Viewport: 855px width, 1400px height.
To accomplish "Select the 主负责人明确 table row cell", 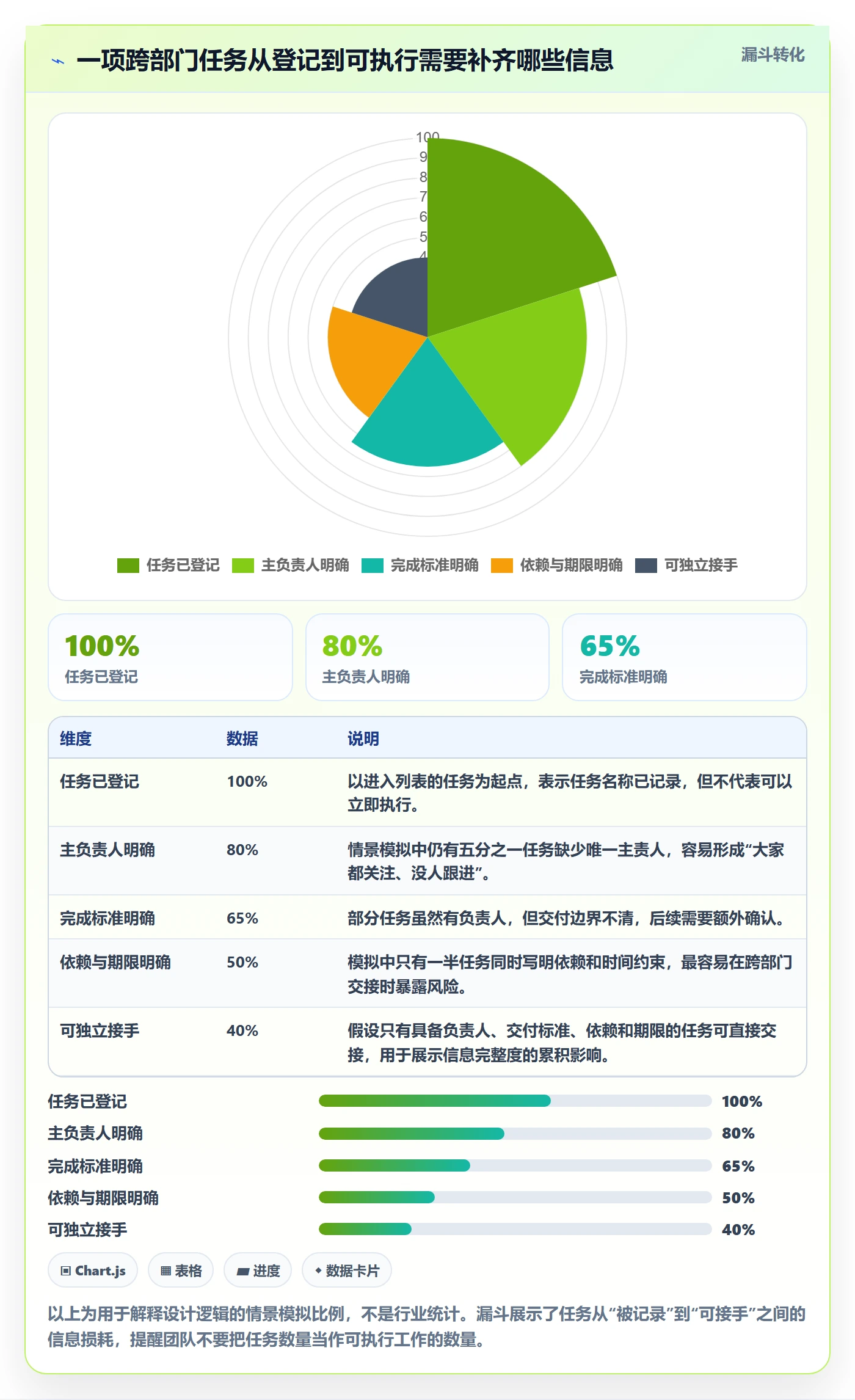I will [x=107, y=850].
